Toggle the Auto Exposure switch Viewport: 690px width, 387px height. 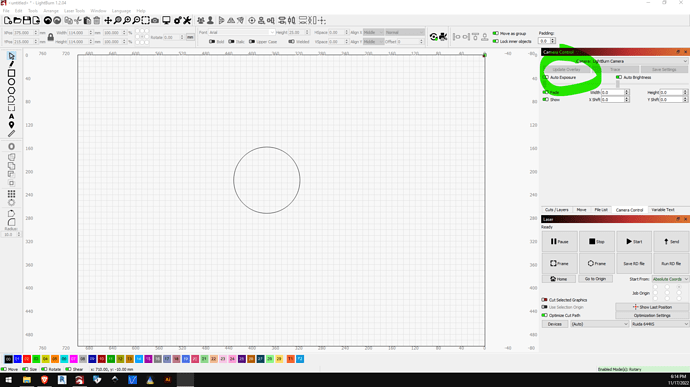pyautogui.click(x=546, y=77)
